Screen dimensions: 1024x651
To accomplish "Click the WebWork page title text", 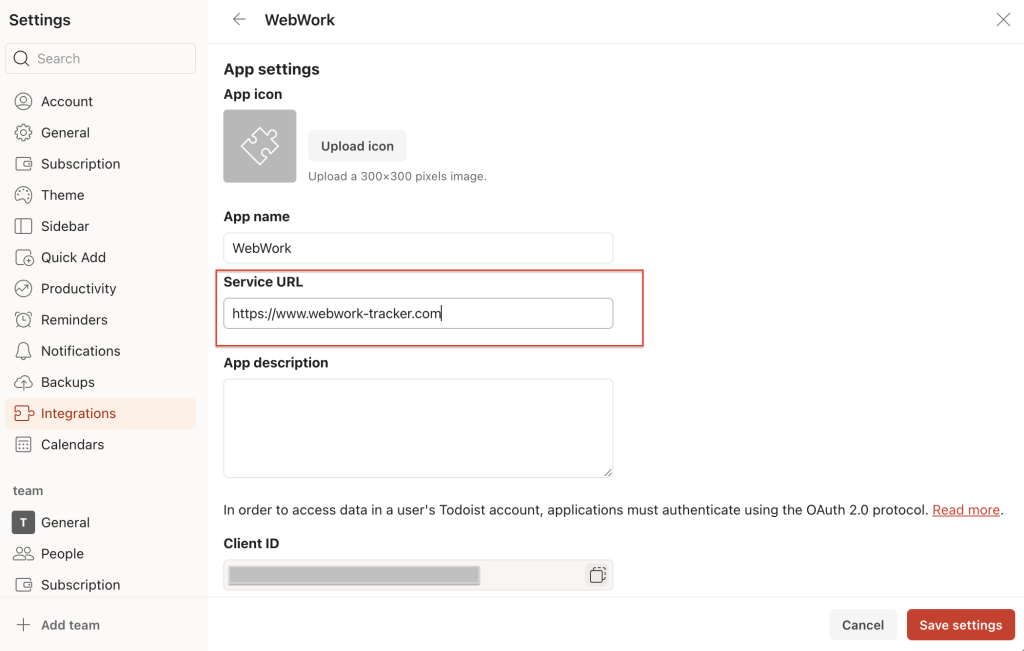I will pyautogui.click(x=300, y=20).
